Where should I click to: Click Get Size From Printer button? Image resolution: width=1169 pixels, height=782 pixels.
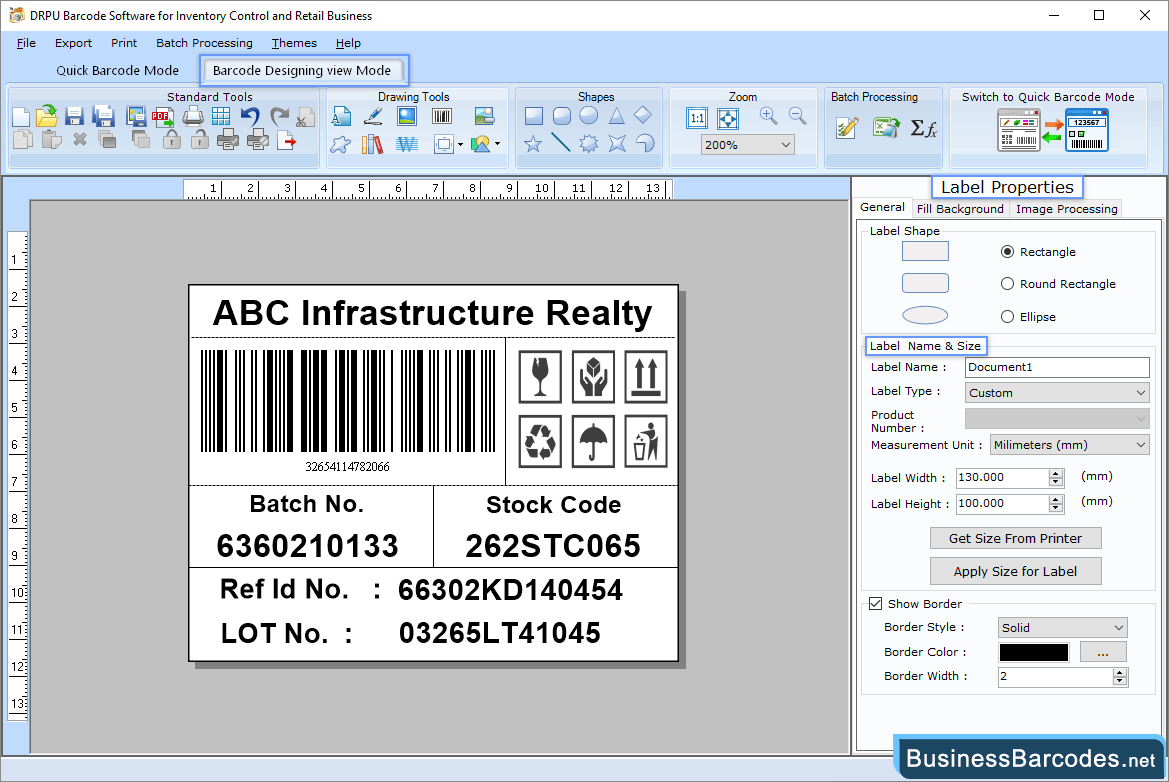click(x=1015, y=538)
